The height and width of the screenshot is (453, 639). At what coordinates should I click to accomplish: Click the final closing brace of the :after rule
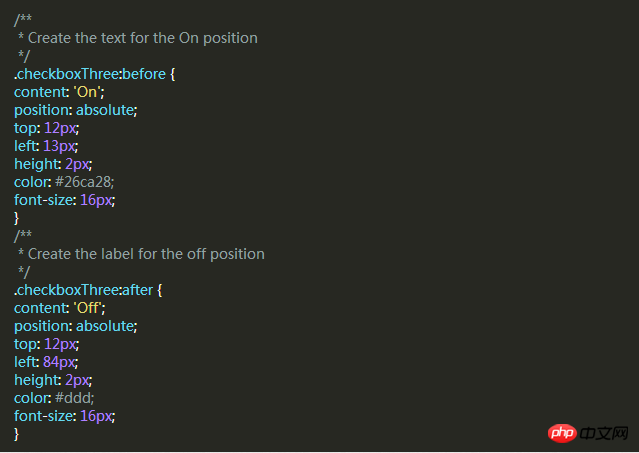[x=16, y=434]
